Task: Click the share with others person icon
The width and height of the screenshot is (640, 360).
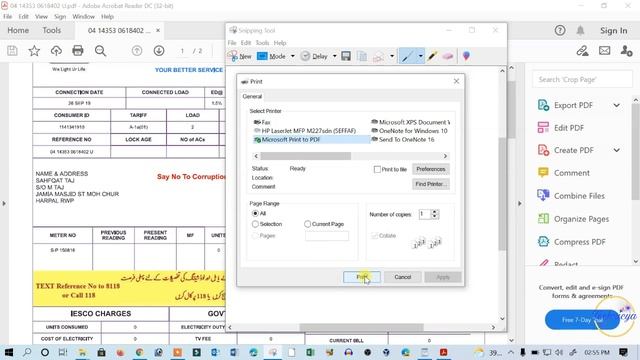Action: pos(626,51)
